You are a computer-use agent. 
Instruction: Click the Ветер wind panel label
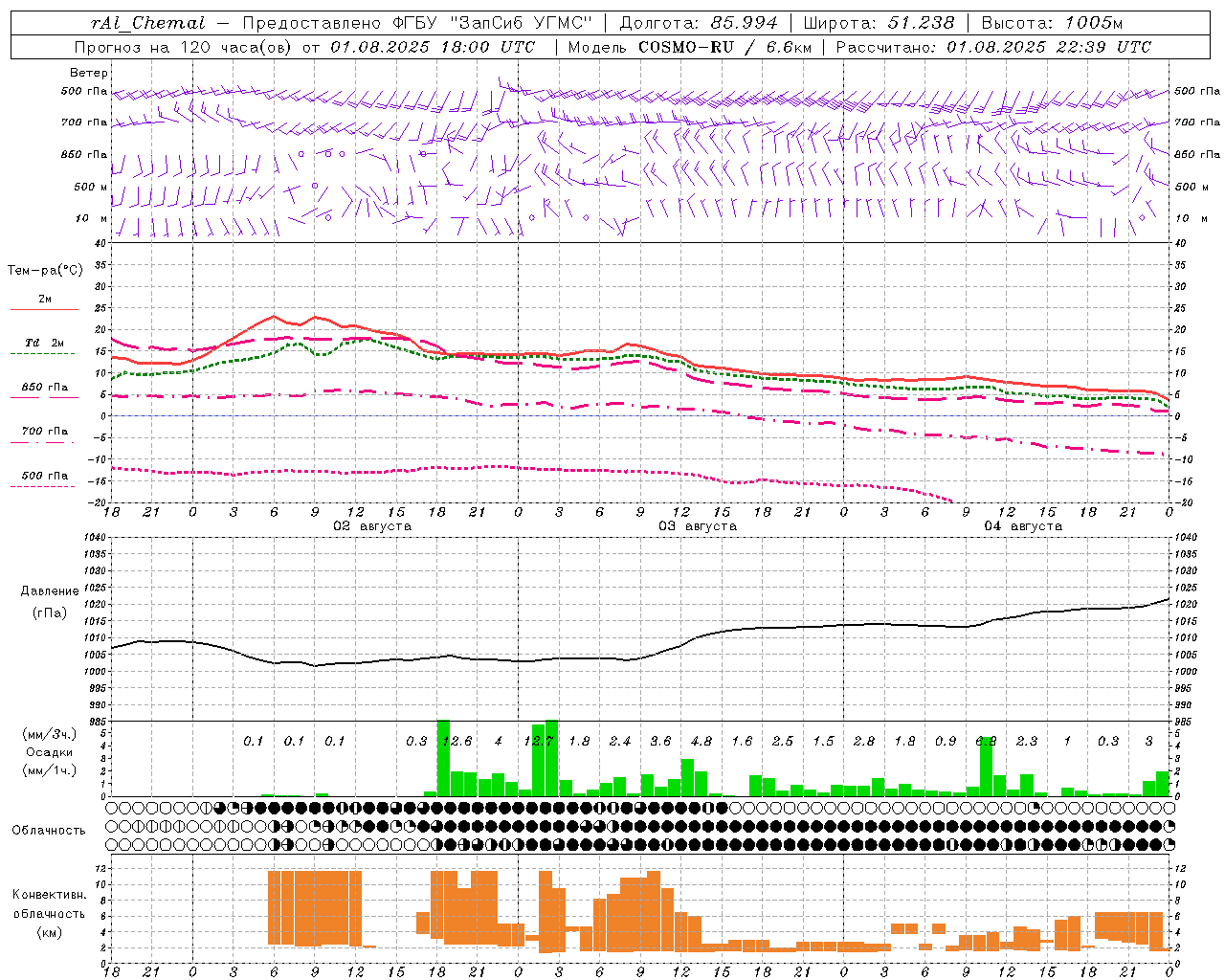coord(89,73)
